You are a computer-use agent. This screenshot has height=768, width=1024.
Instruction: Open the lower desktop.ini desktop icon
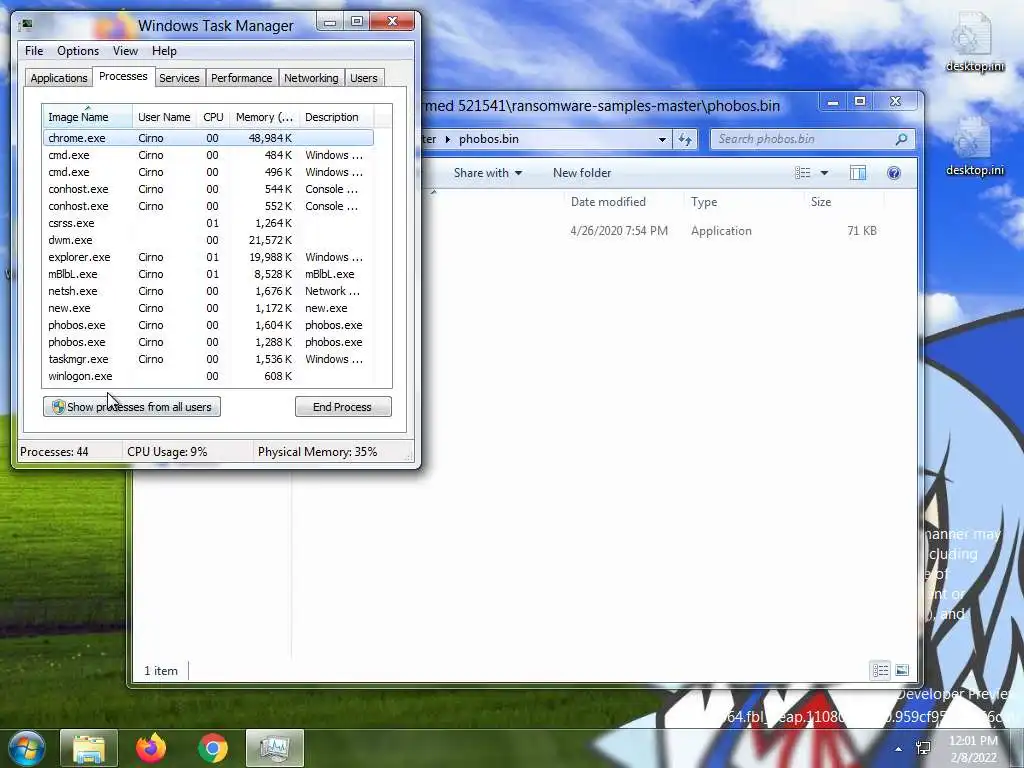click(x=974, y=146)
